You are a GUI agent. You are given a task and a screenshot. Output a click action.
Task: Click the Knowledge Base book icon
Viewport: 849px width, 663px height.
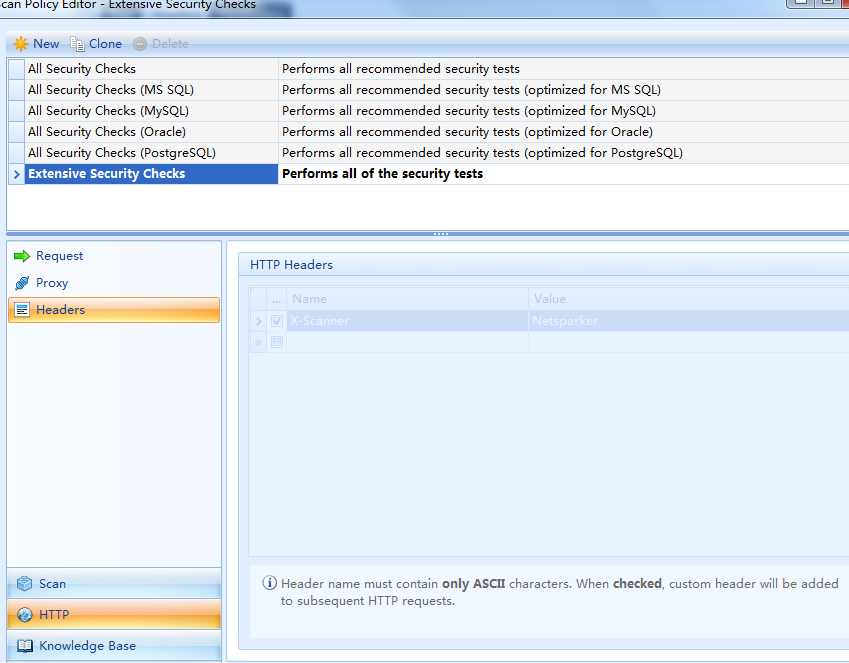[x=24, y=646]
